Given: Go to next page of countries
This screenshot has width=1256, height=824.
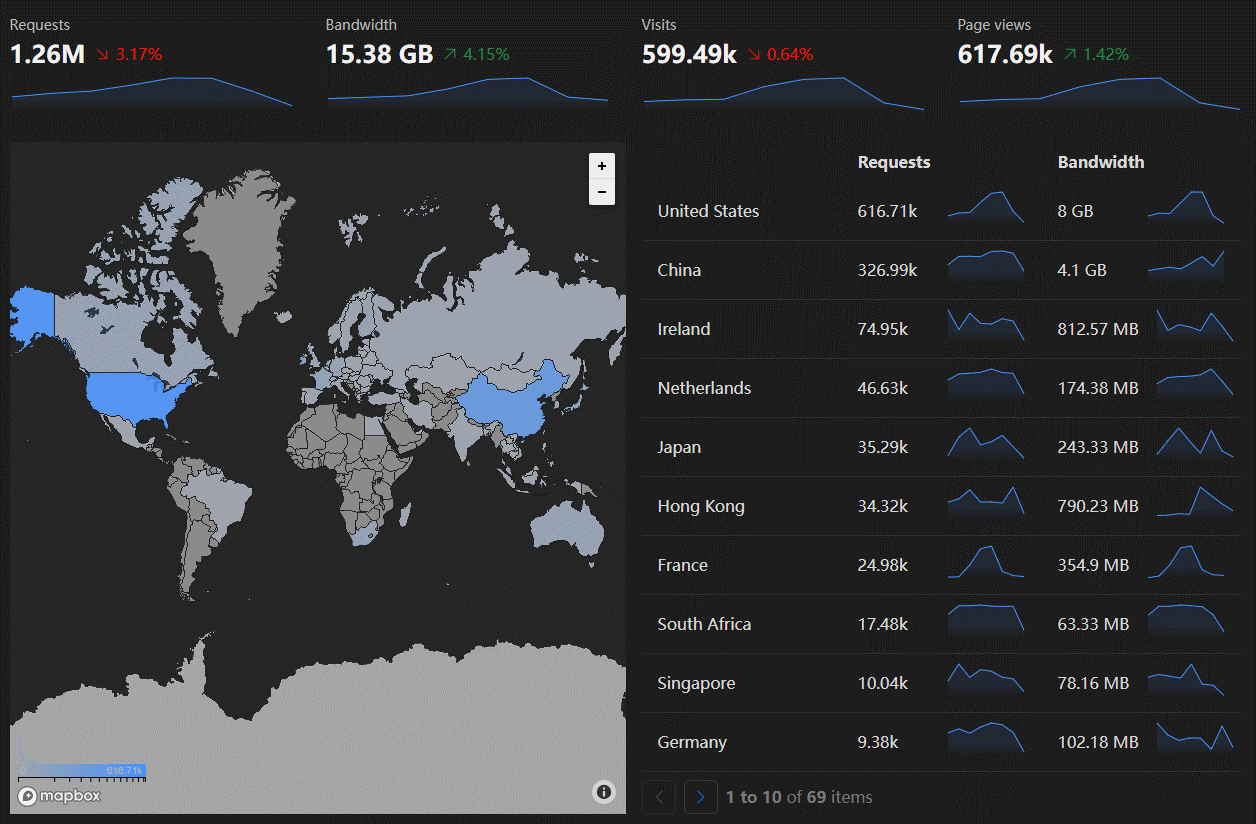Looking at the screenshot, I should (x=700, y=797).
